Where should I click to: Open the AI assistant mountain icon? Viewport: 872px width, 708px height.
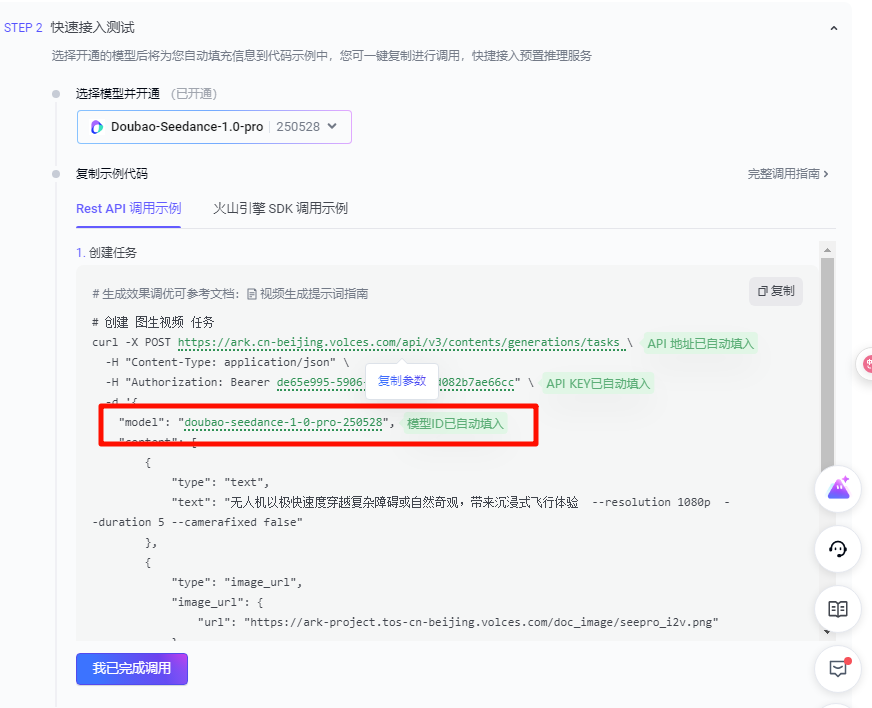click(x=838, y=488)
